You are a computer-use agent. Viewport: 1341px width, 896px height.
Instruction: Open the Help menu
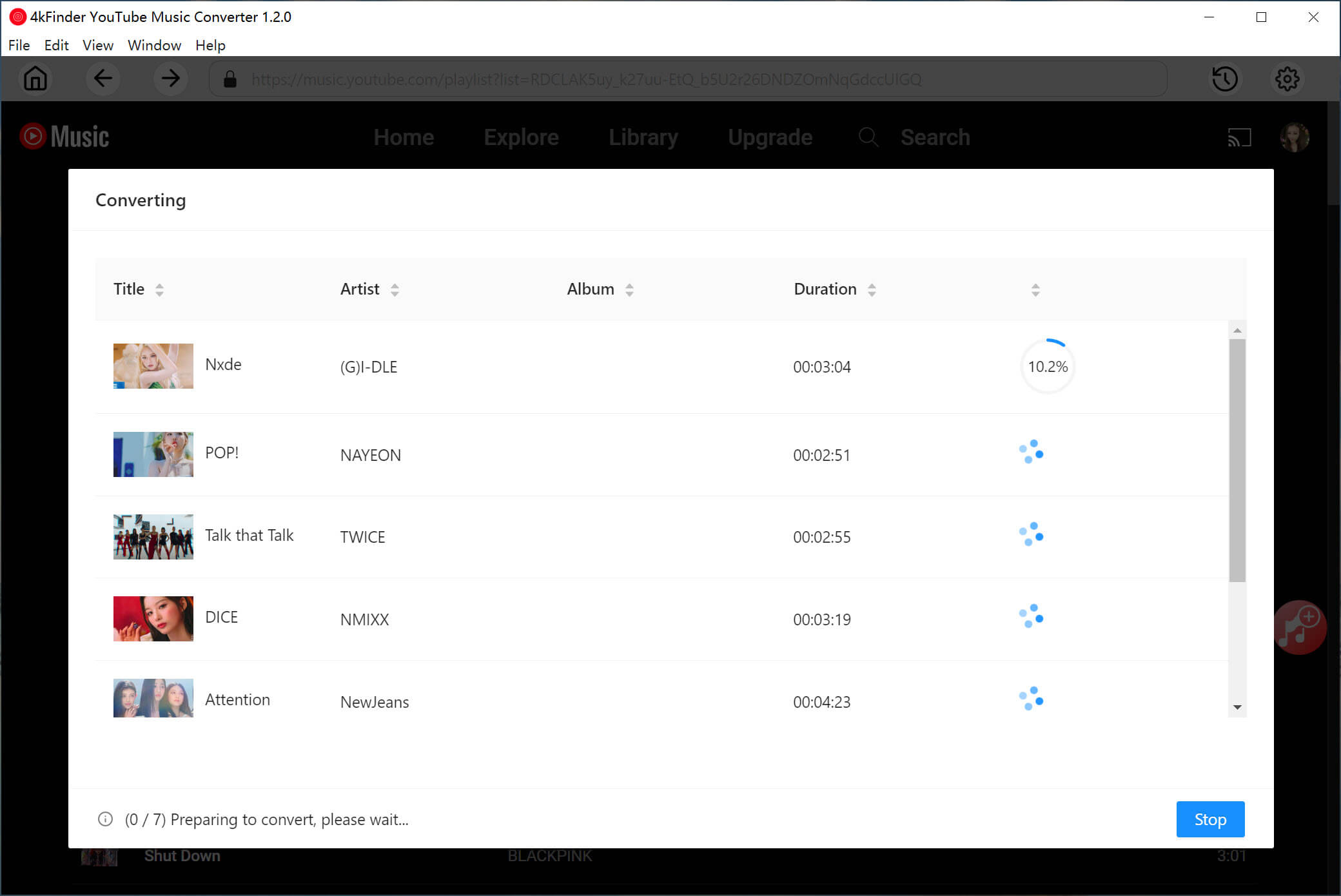pos(210,44)
